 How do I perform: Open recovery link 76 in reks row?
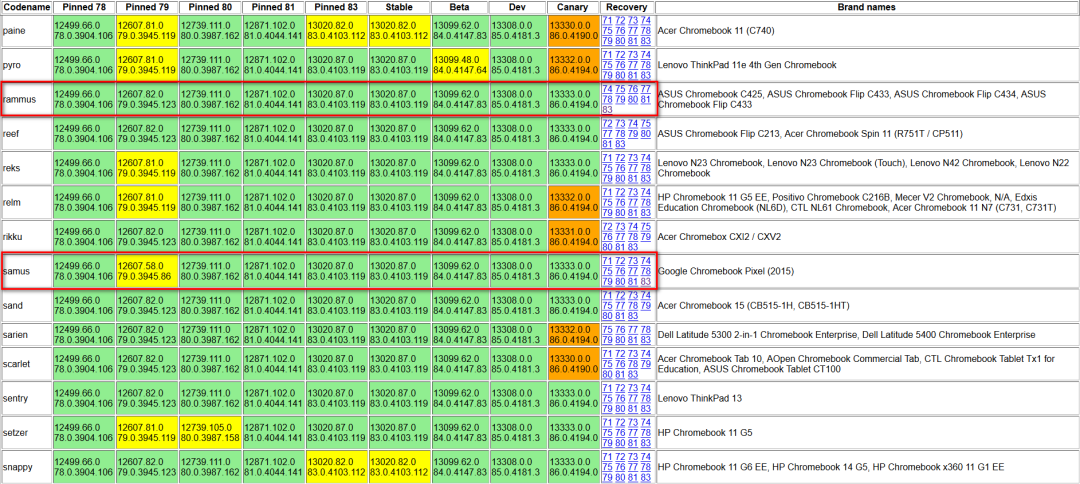(620, 168)
